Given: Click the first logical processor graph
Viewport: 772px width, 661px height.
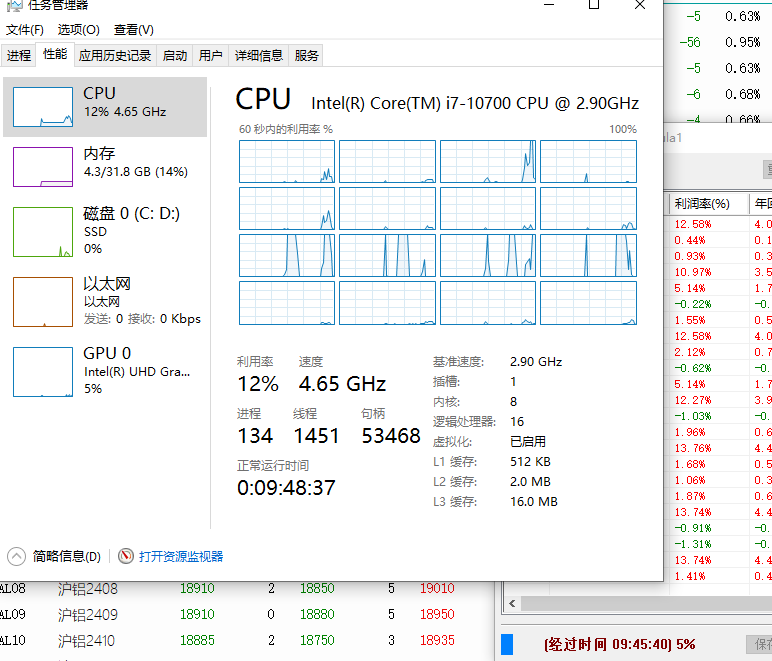Looking at the screenshot, I should click(287, 161).
